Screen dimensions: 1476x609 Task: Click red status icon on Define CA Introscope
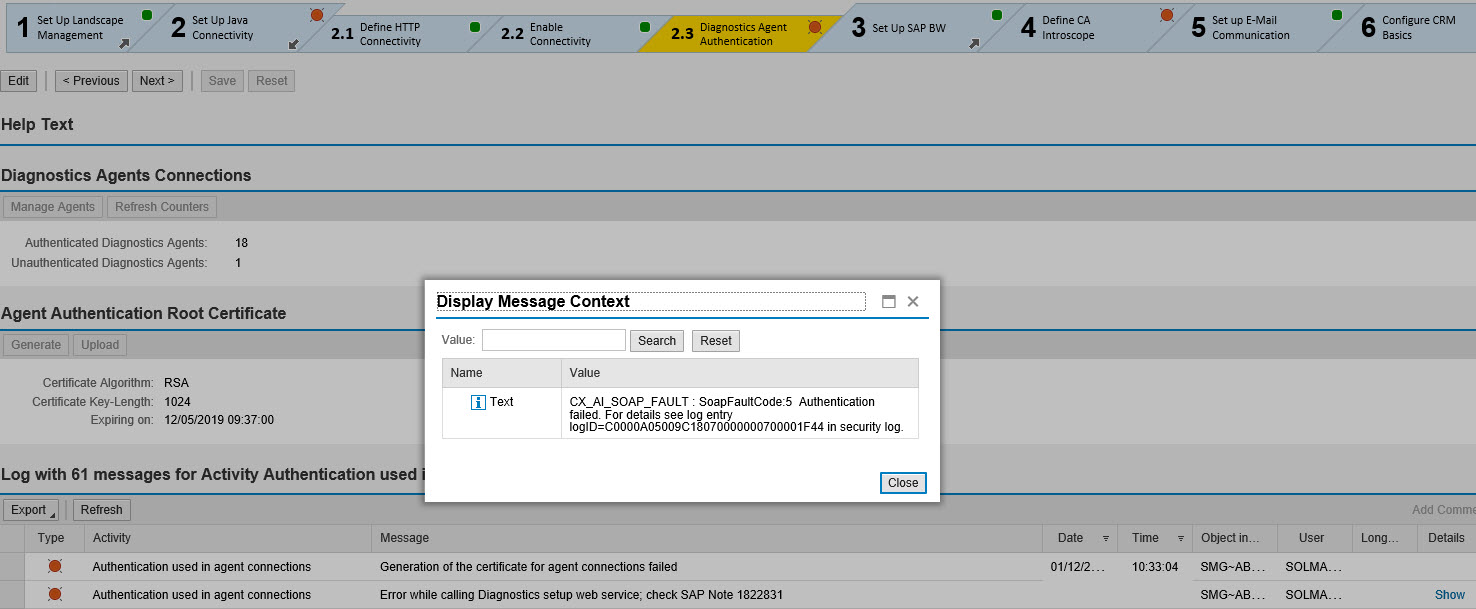click(x=1167, y=15)
